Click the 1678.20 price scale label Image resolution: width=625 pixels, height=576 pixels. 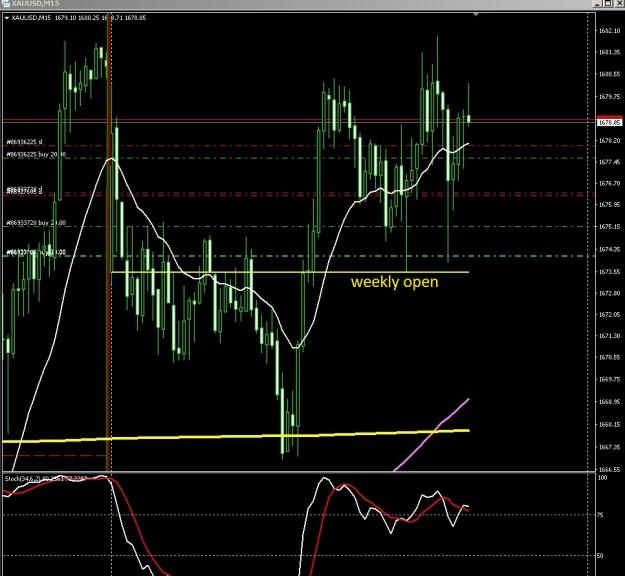click(x=609, y=140)
